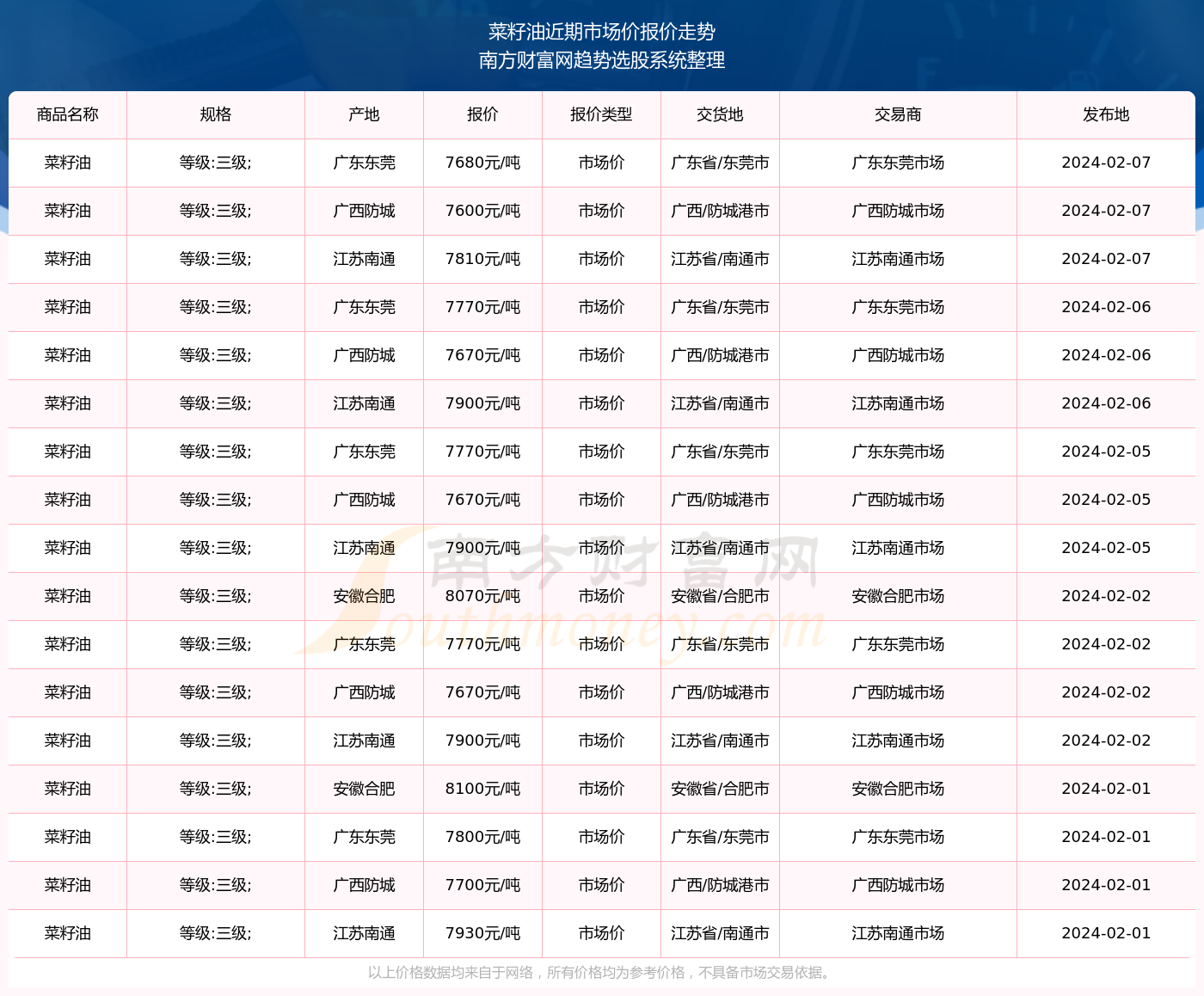The width and height of the screenshot is (1204, 996).
Task: Select the 产地 column header
Action: [x=365, y=114]
